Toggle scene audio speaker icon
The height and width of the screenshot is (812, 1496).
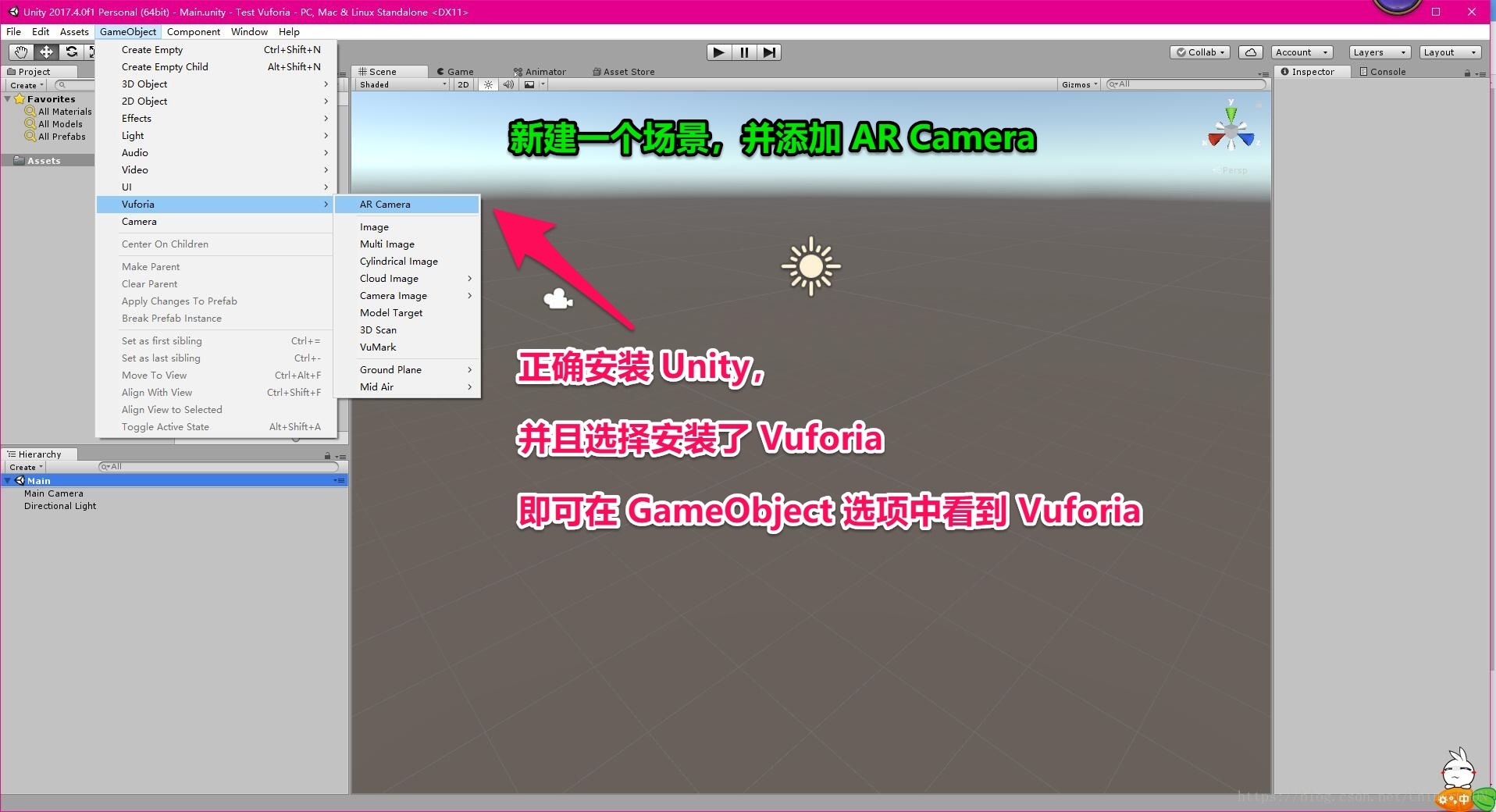point(508,84)
